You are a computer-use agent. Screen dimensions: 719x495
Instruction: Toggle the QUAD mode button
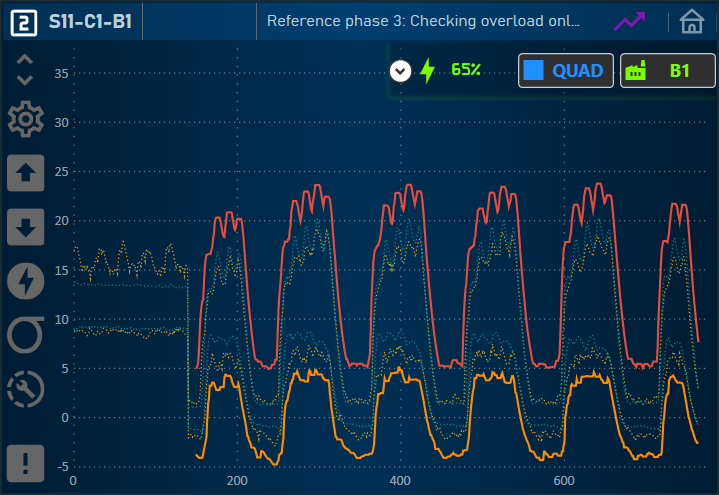[x=565, y=71]
